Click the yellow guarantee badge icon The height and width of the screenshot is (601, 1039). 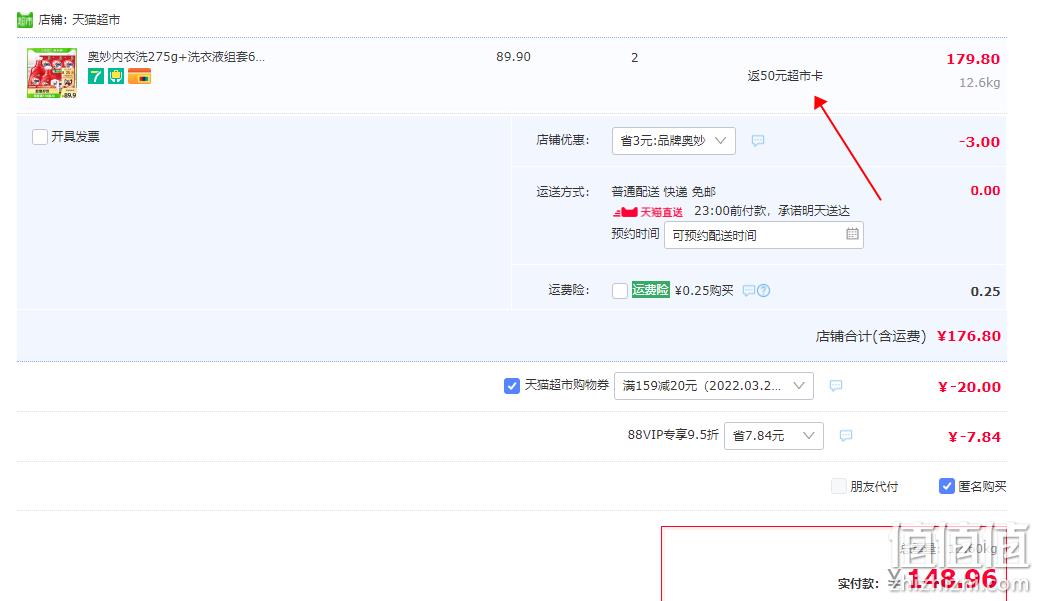point(116,76)
